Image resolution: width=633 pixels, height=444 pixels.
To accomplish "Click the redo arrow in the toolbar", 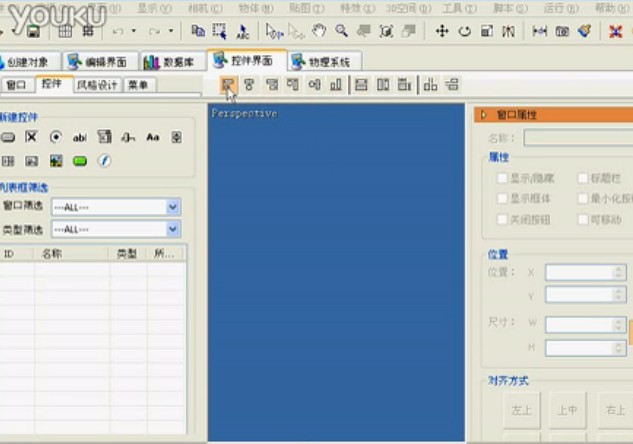I will [155, 31].
